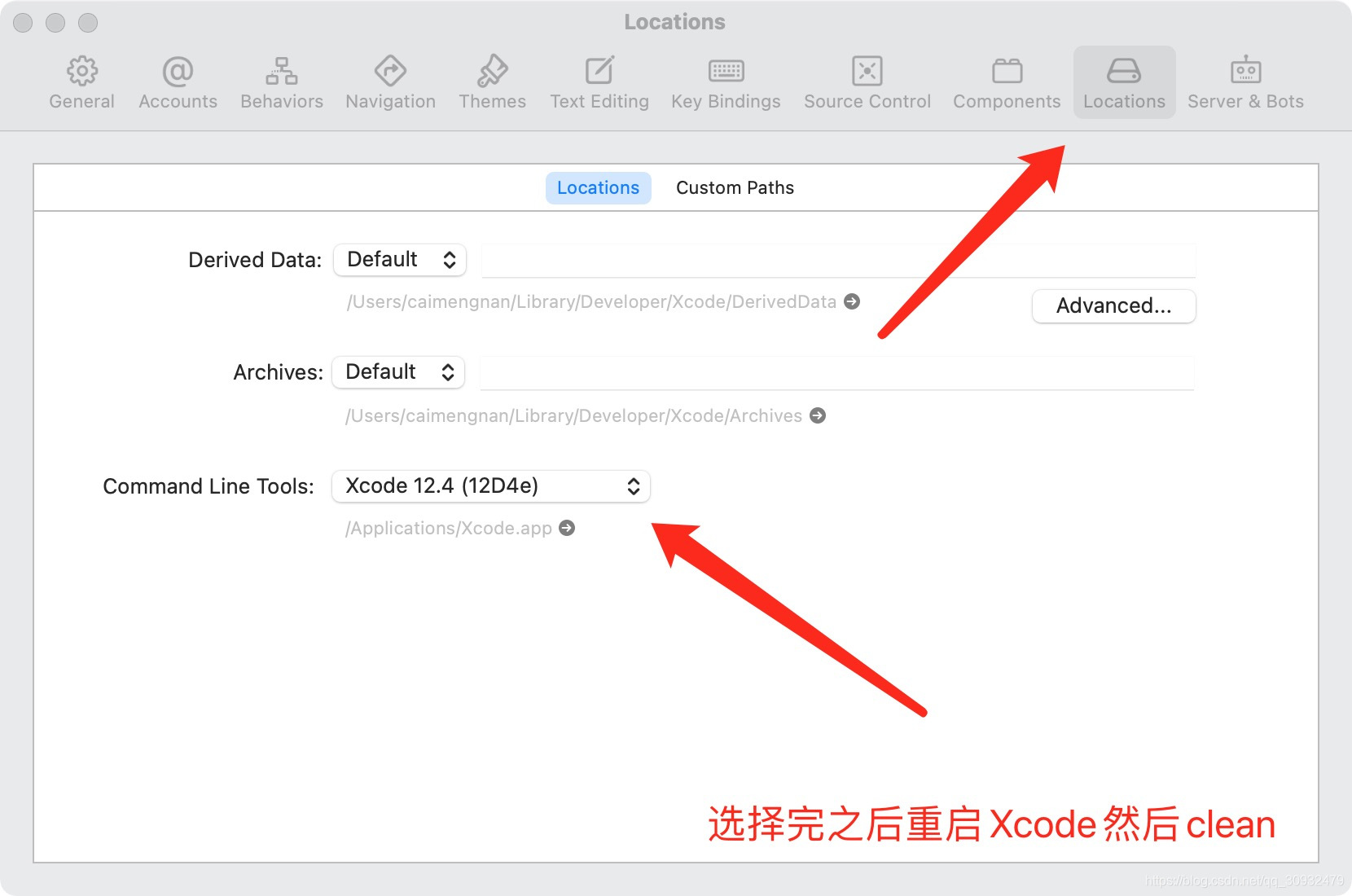Click the Derived Data path input field
The width and height of the screenshot is (1352, 896).
click(838, 261)
